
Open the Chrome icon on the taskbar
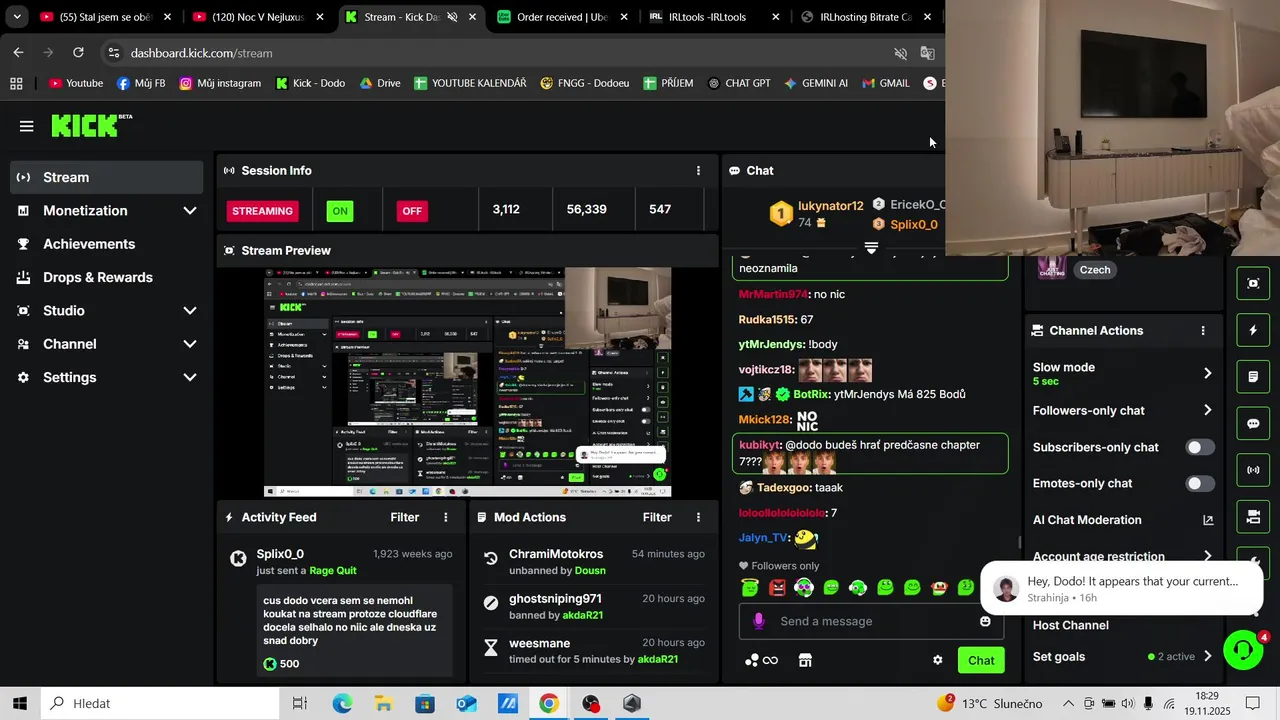pos(548,703)
